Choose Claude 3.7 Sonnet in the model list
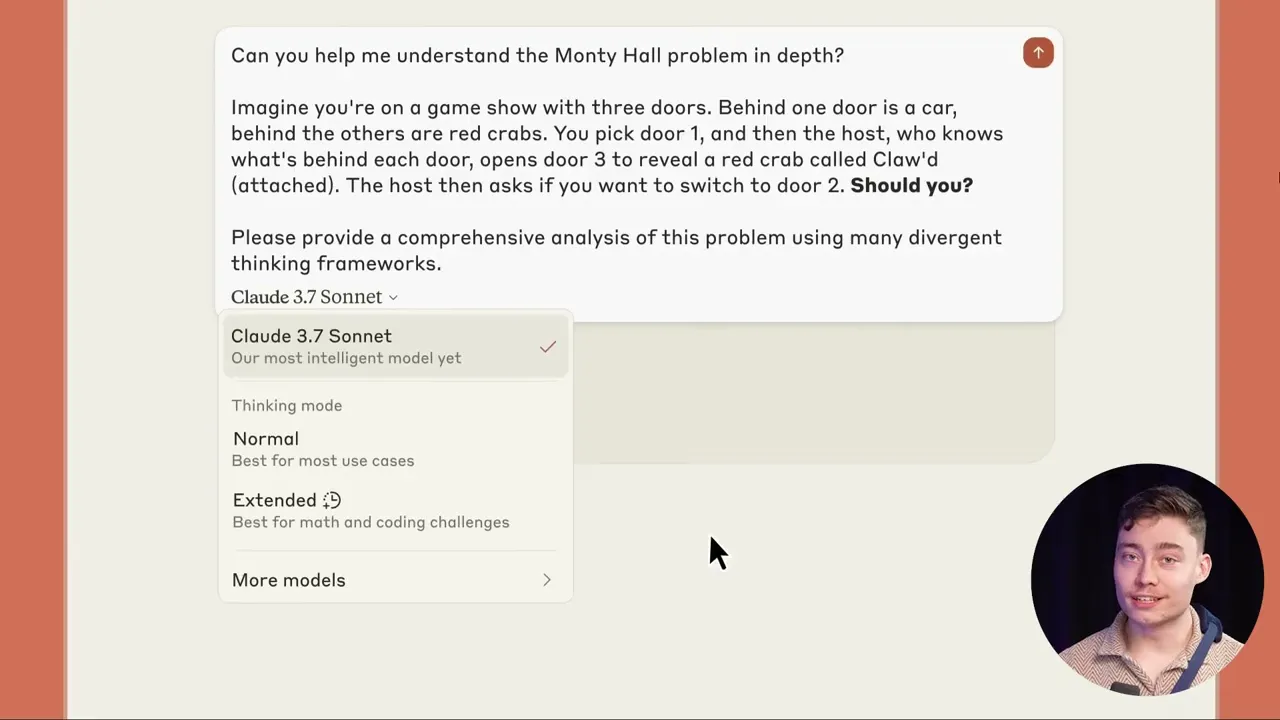The width and height of the screenshot is (1280, 720). [x=311, y=336]
